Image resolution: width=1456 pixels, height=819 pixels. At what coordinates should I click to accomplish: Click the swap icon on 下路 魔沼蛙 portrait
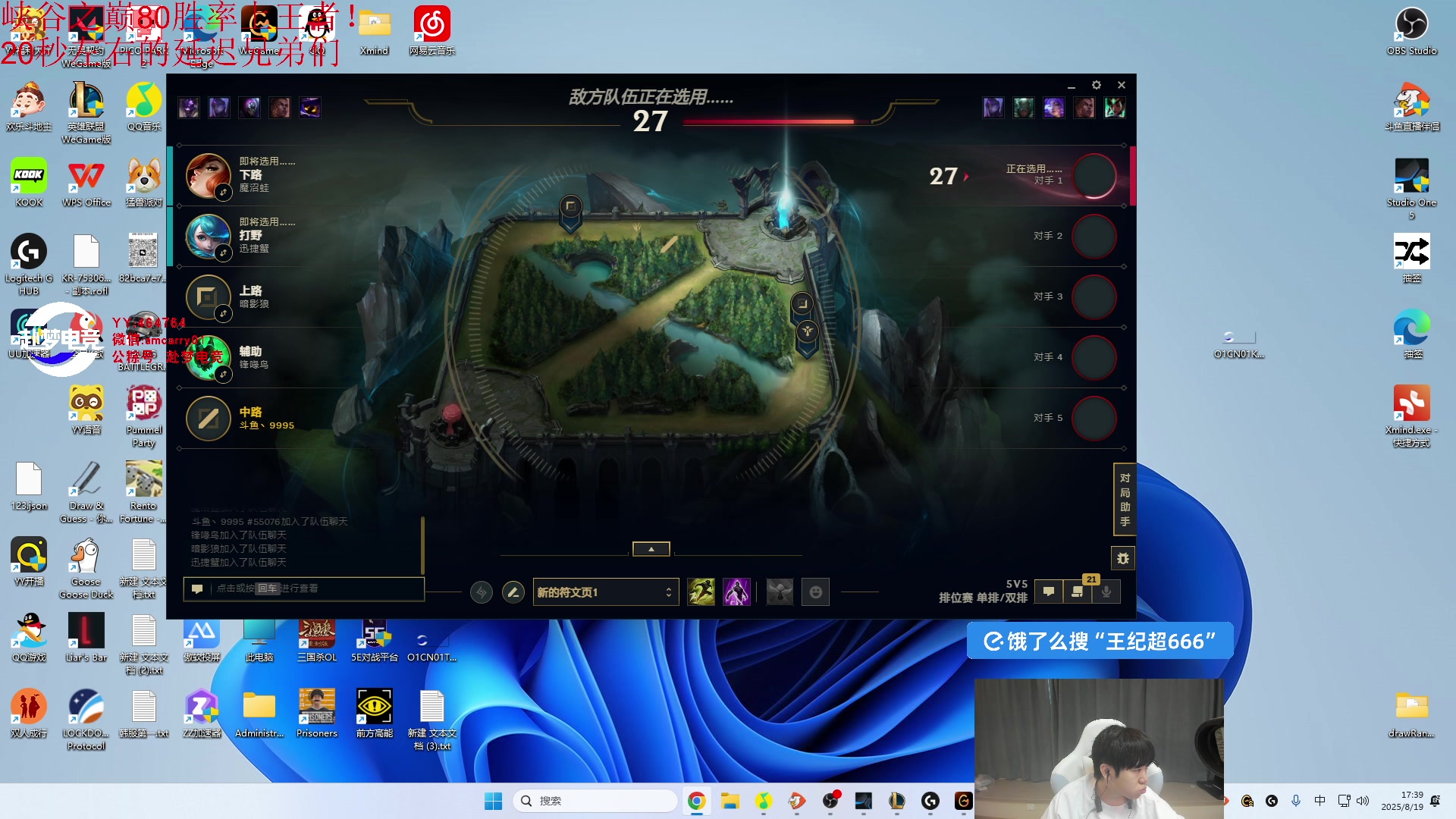223,192
